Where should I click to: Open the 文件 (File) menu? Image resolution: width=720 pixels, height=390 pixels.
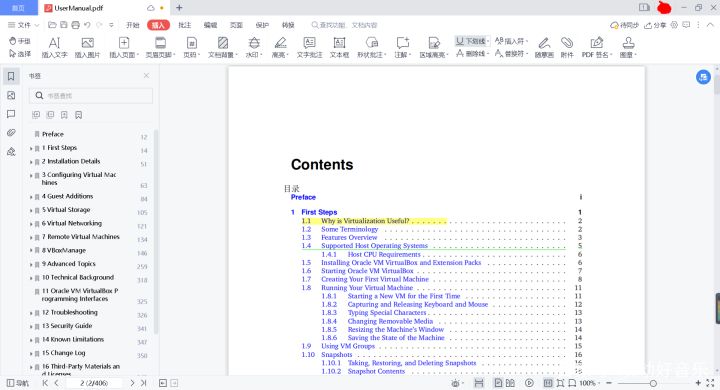click(23, 25)
